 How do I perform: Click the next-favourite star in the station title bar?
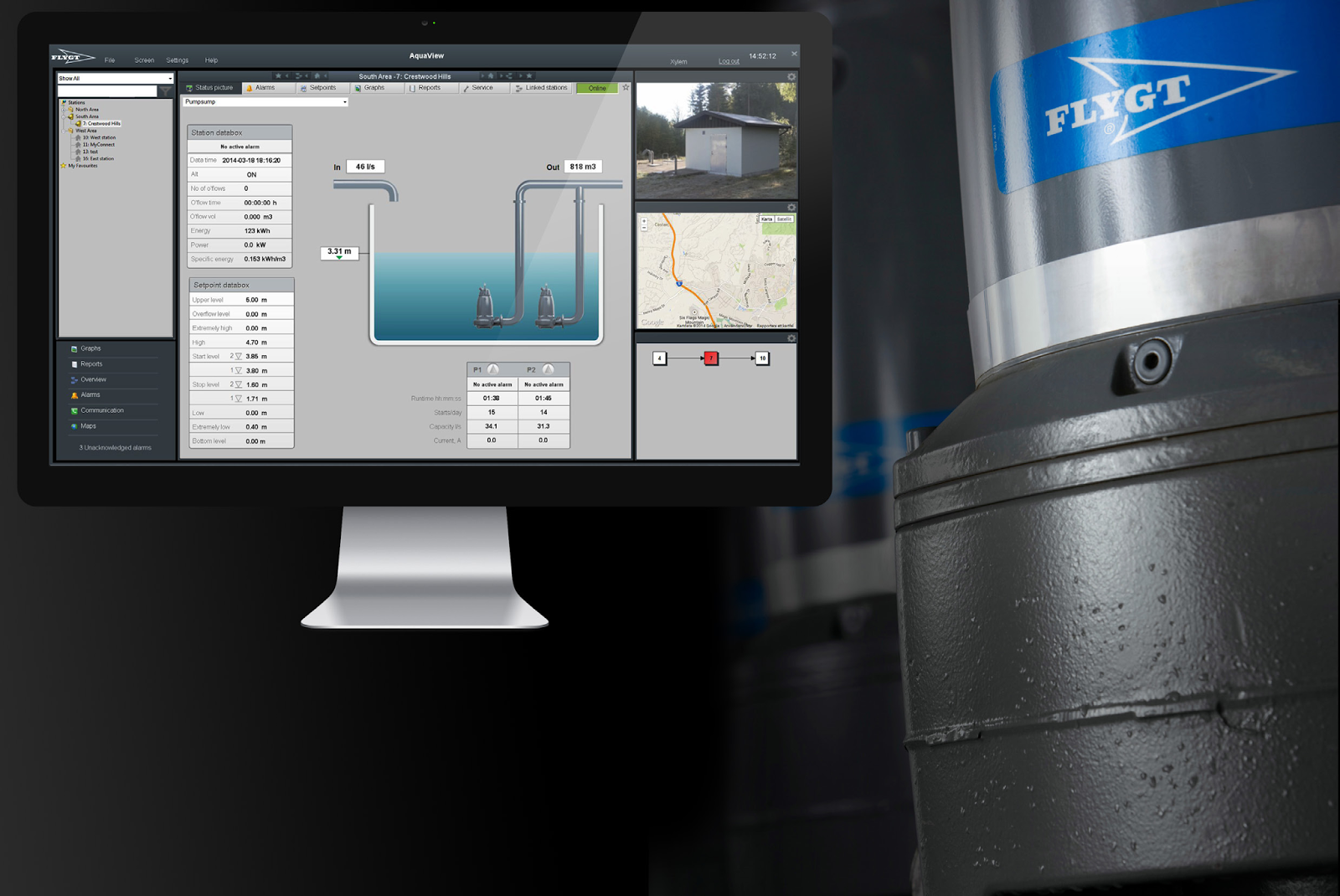[529, 76]
